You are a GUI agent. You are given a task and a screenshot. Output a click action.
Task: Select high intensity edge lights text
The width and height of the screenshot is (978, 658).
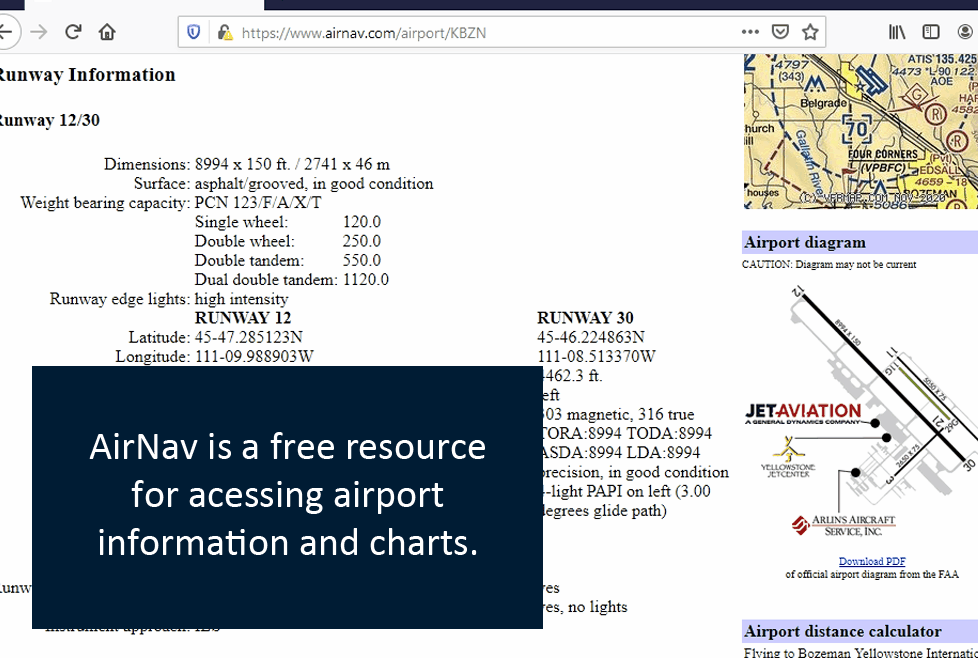tap(241, 299)
